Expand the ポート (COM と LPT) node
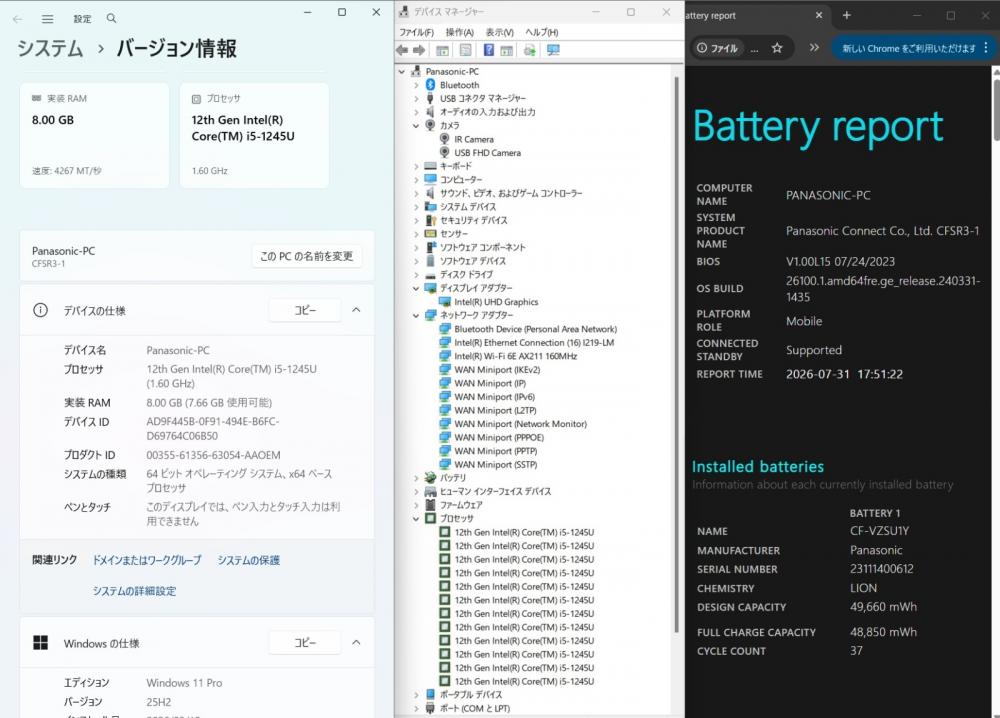 click(x=416, y=708)
